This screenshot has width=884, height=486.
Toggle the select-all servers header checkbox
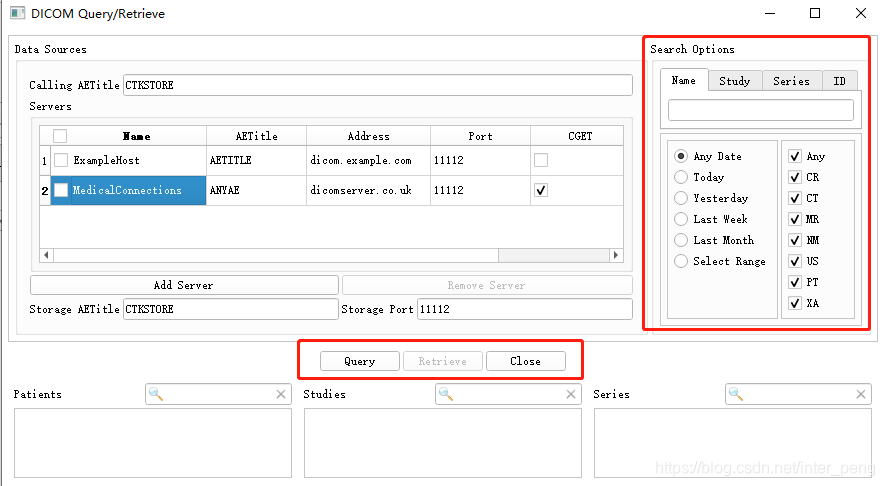point(60,136)
